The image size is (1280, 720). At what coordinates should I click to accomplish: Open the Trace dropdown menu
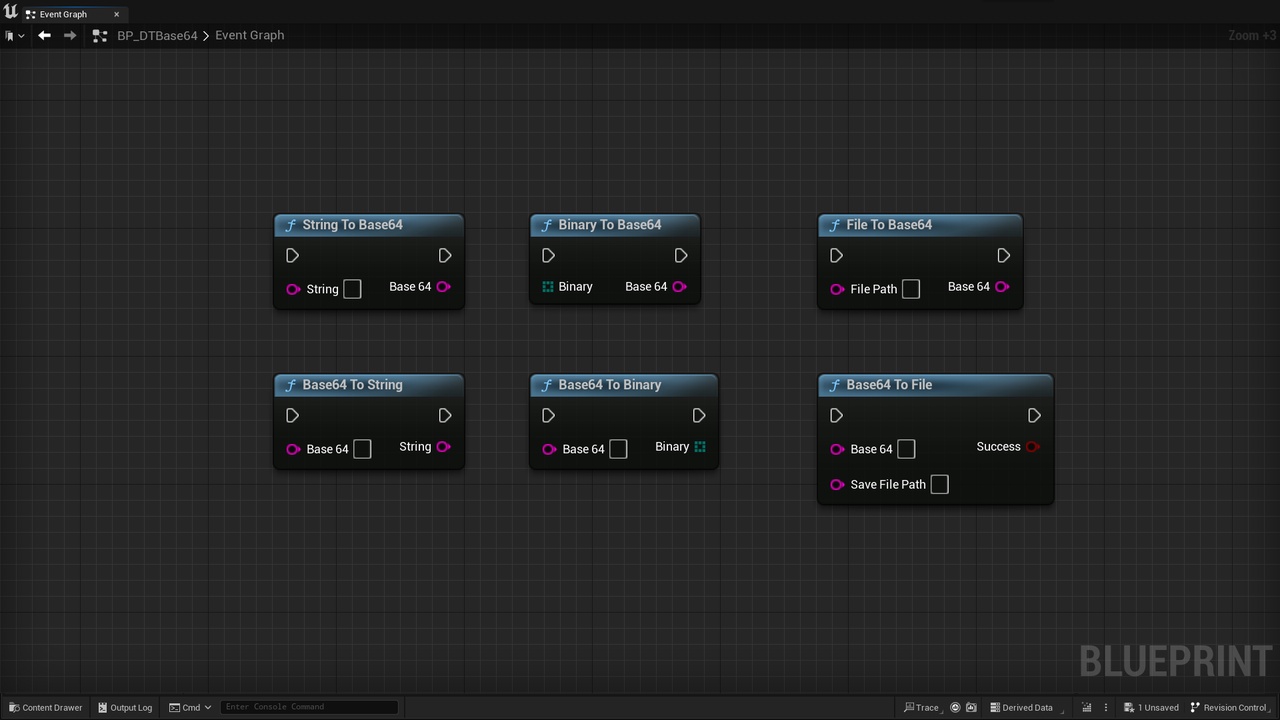pyautogui.click(x=921, y=707)
